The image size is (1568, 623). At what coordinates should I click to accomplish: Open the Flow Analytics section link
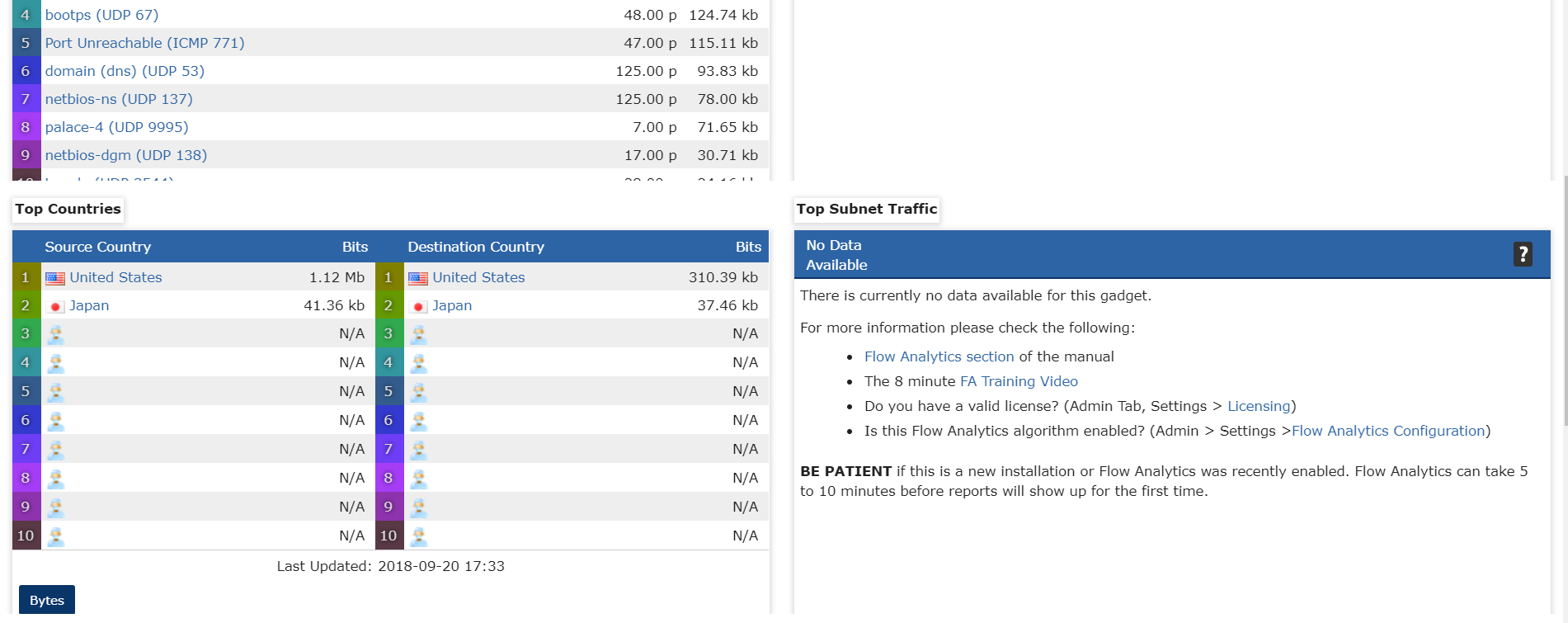(x=939, y=356)
